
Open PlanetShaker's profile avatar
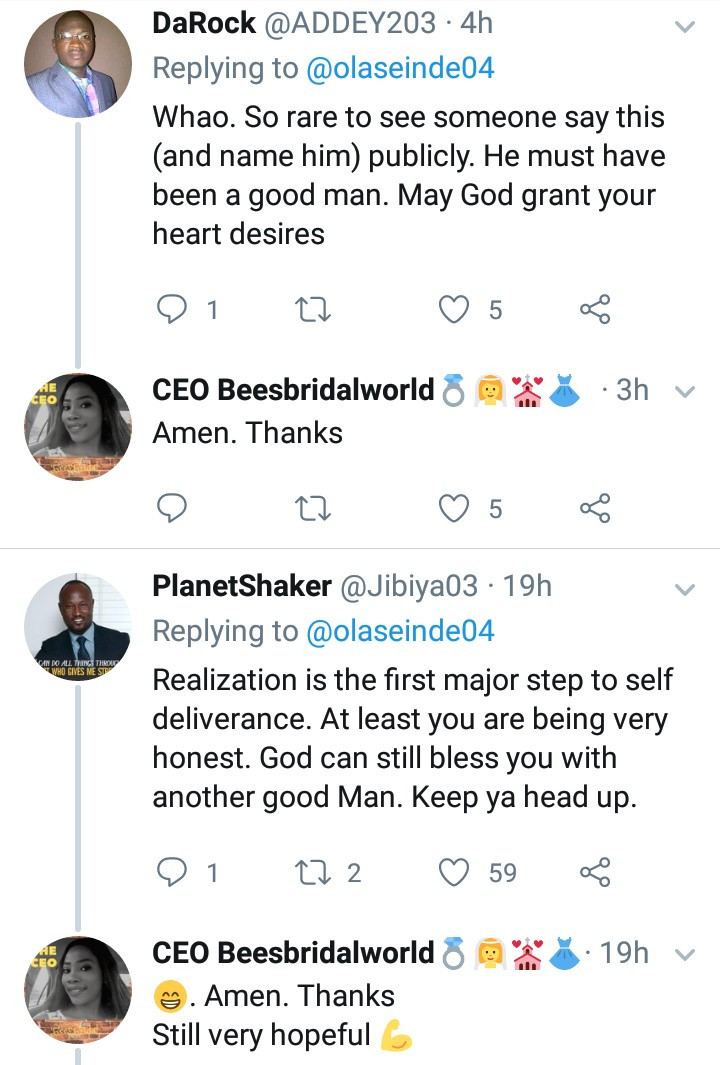(77, 628)
